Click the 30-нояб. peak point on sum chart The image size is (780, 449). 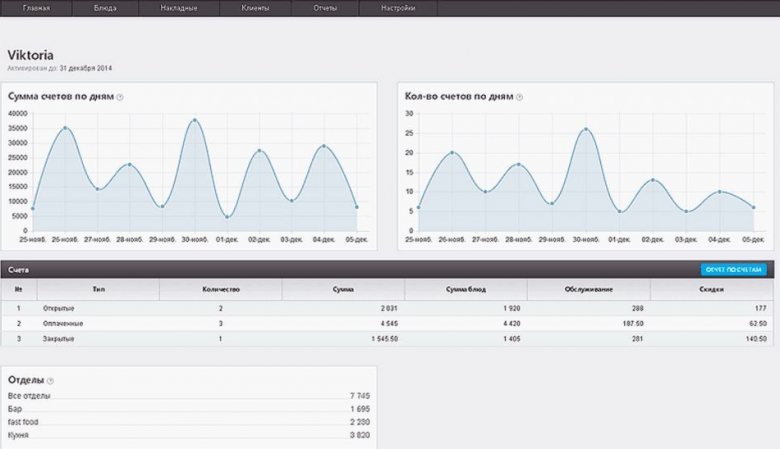click(195, 120)
